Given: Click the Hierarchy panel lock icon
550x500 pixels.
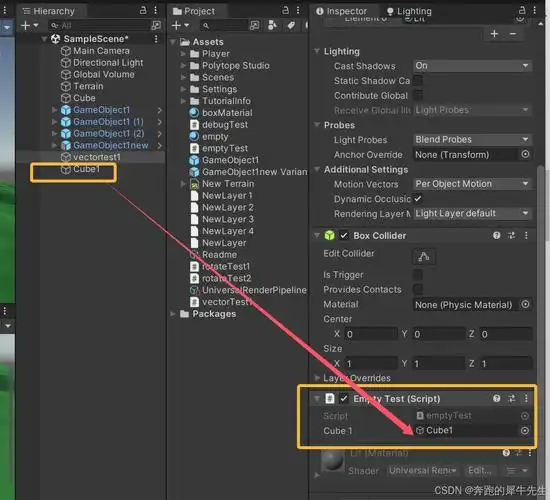Looking at the screenshot, I should 143,11.
